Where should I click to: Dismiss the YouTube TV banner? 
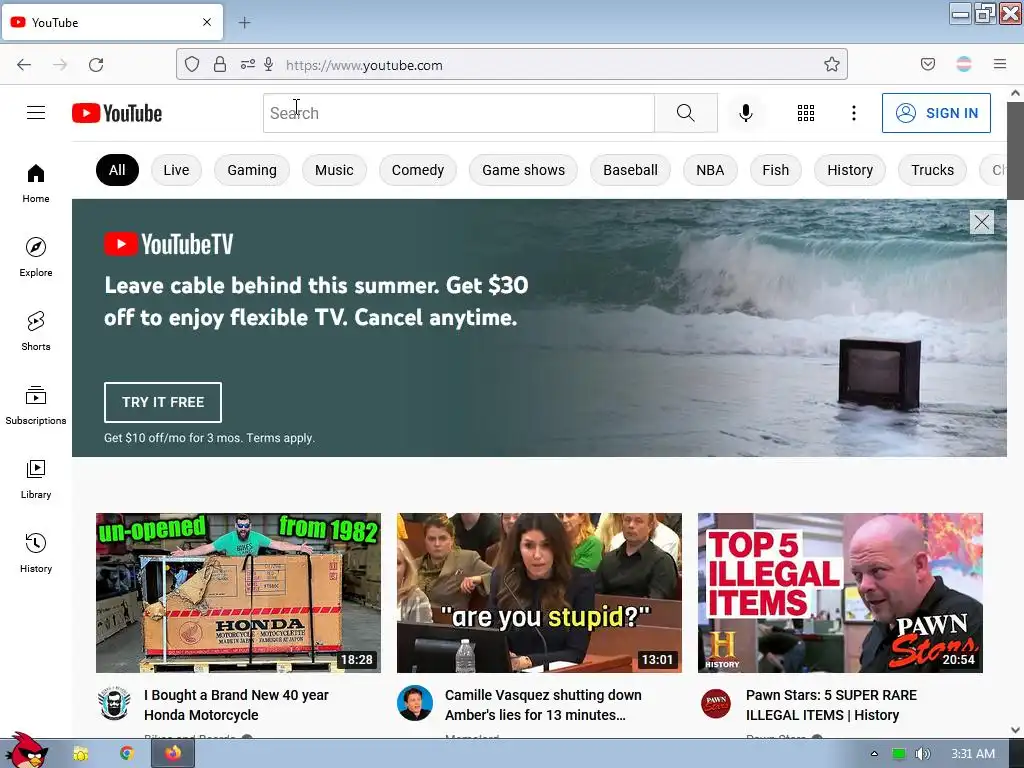[982, 222]
